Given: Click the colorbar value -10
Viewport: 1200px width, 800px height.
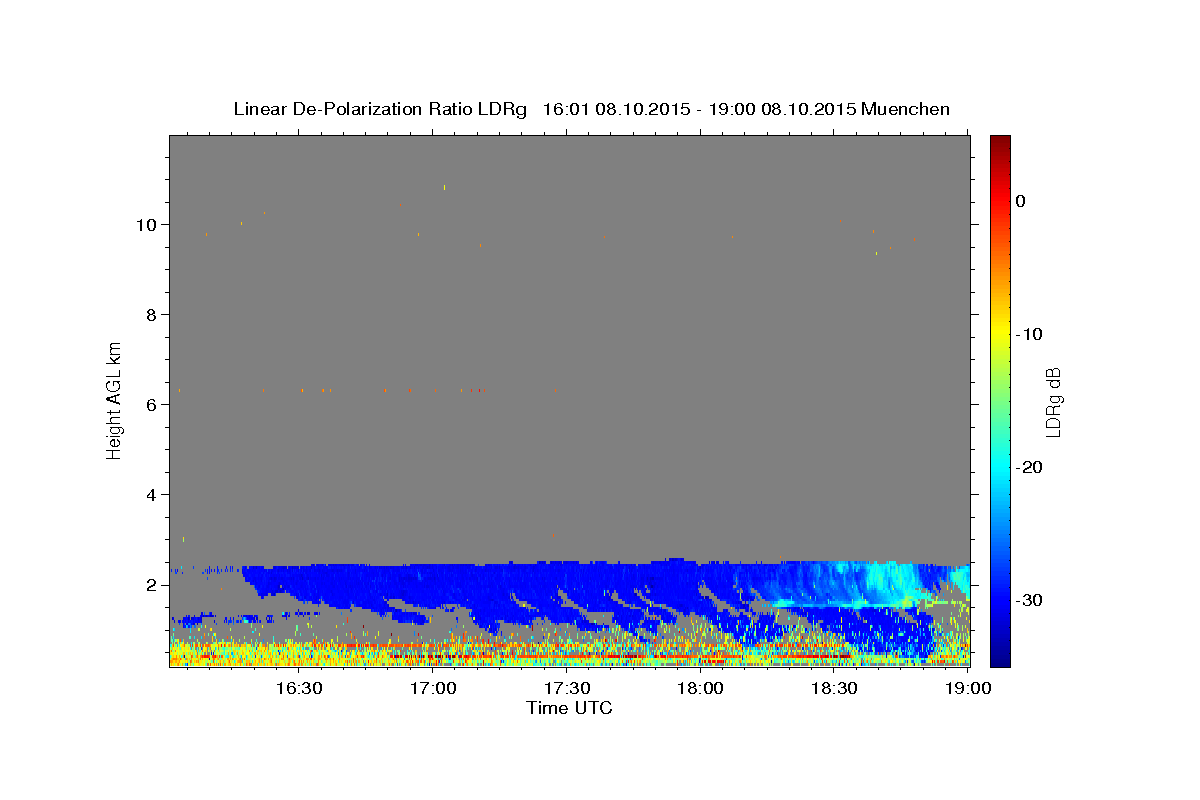Looking at the screenshot, I should tap(1031, 334).
